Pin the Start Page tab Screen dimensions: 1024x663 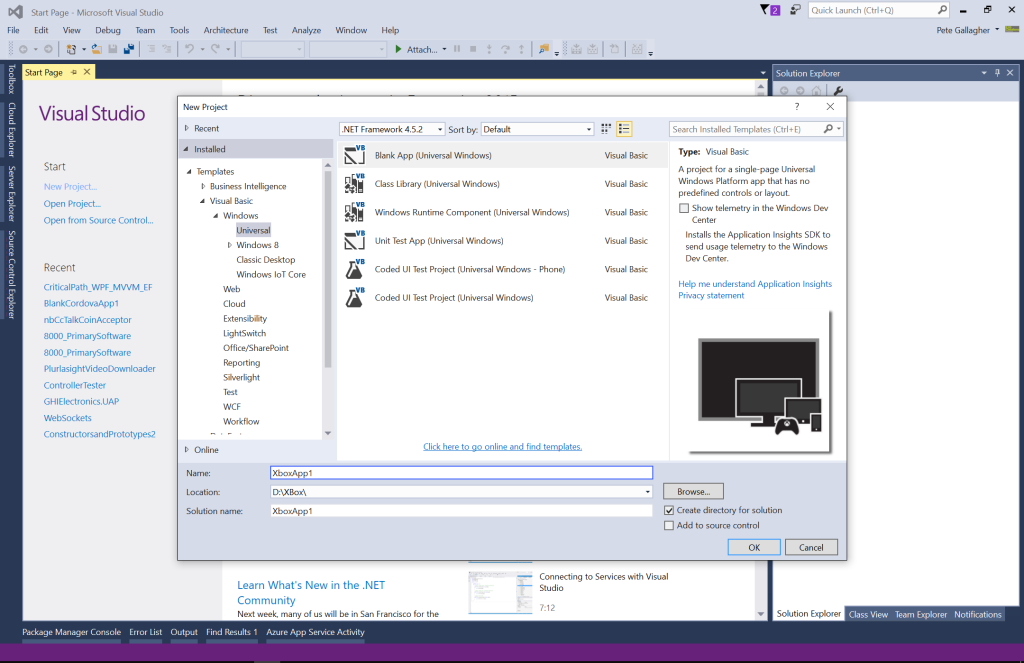tap(74, 72)
